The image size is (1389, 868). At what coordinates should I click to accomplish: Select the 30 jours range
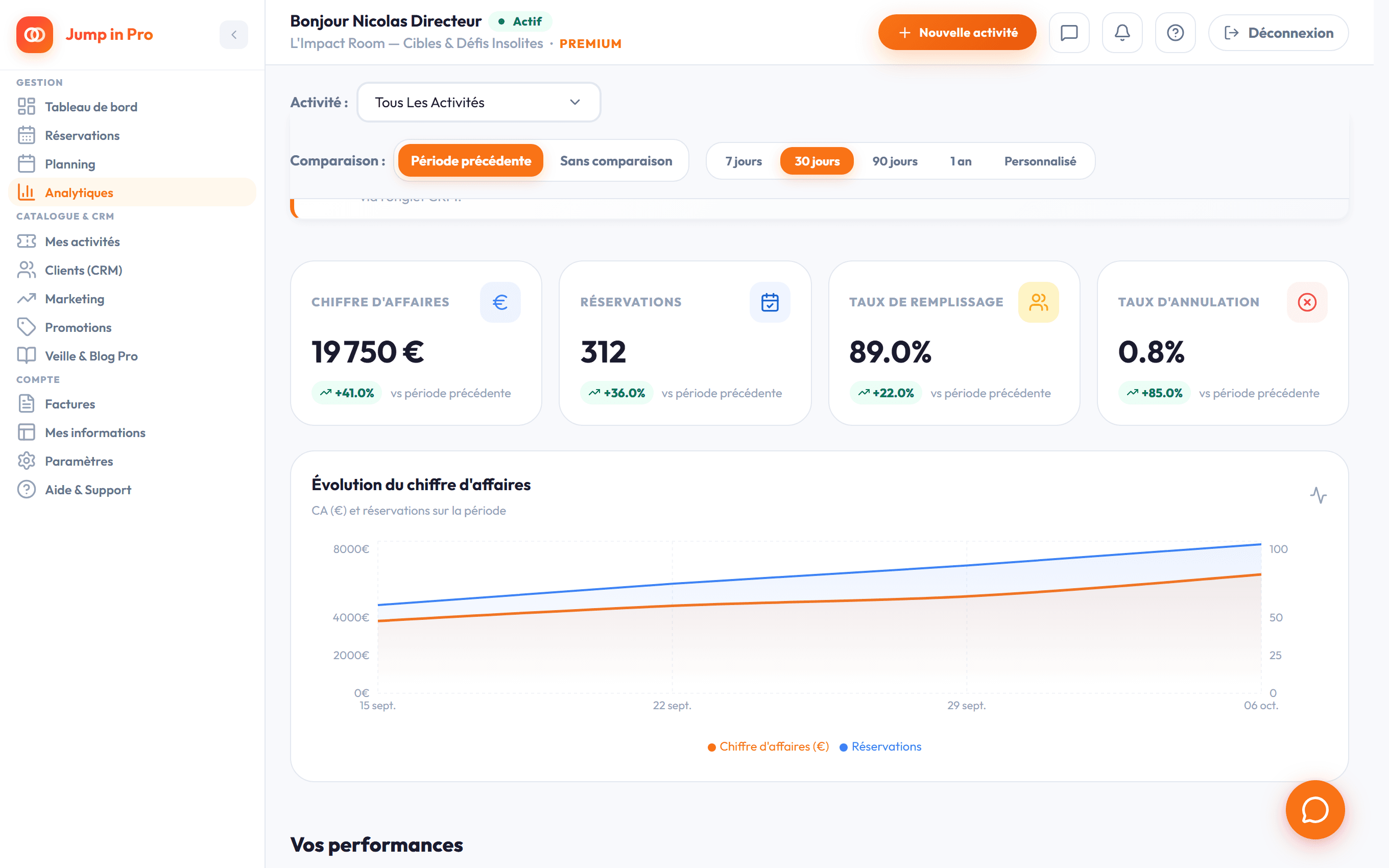tap(817, 161)
